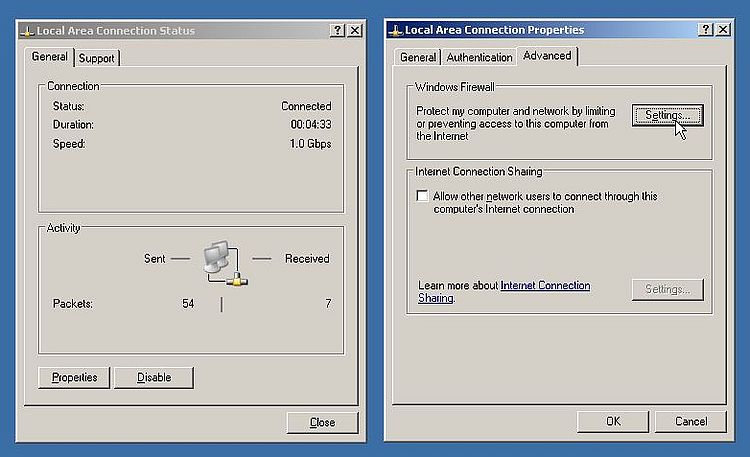The height and width of the screenshot is (457, 750).
Task: Click the 'Allow other network users' label text
Action: point(545,202)
